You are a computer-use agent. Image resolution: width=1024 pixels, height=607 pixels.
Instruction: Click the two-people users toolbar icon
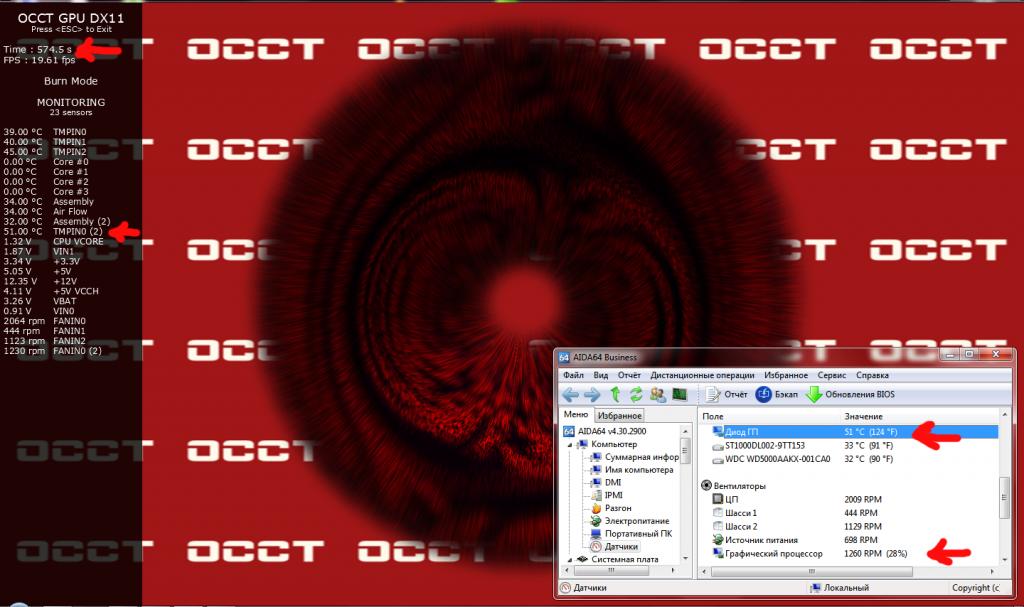pyautogui.click(x=658, y=394)
